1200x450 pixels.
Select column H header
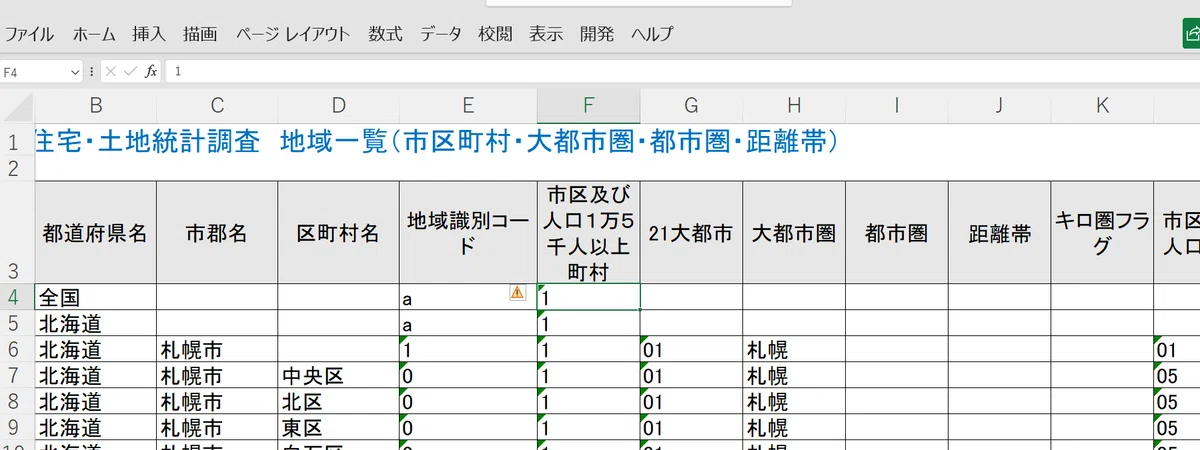point(794,105)
